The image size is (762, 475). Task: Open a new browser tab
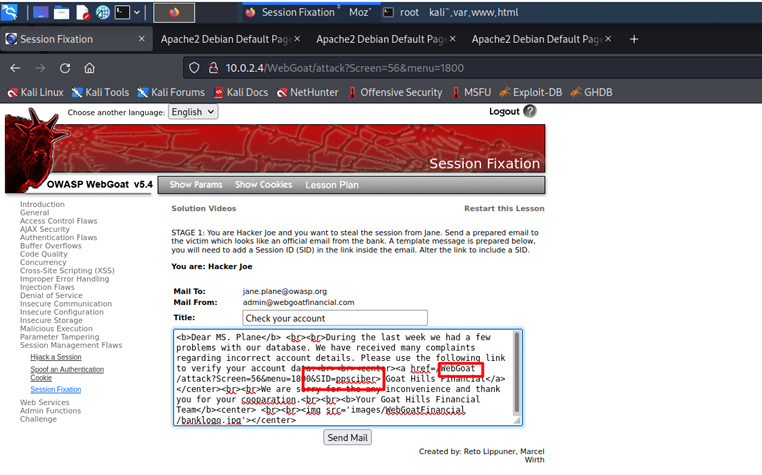point(633,39)
